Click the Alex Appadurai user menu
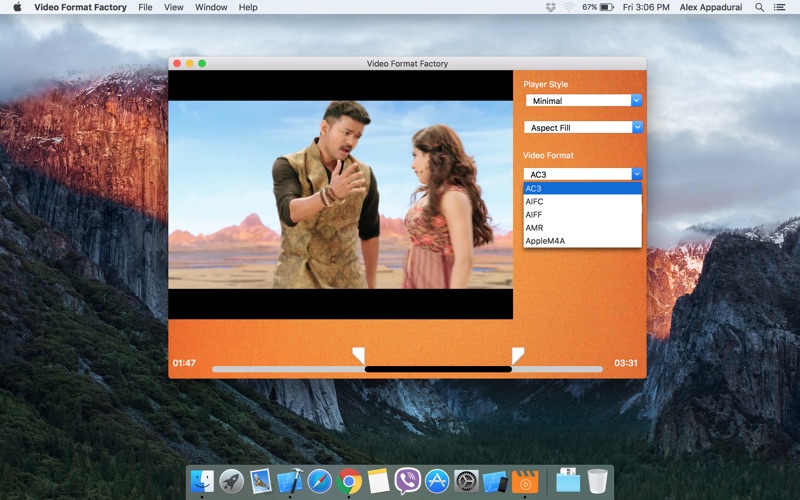Screen dimensions: 800x500 [x=711, y=7]
